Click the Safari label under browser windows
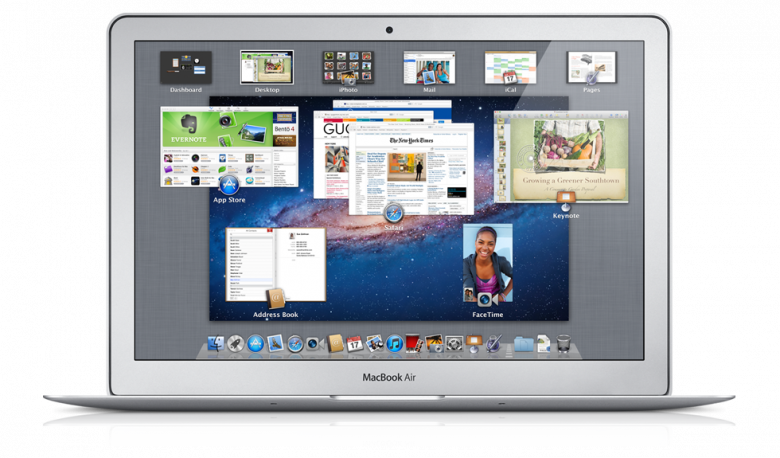 [394, 228]
